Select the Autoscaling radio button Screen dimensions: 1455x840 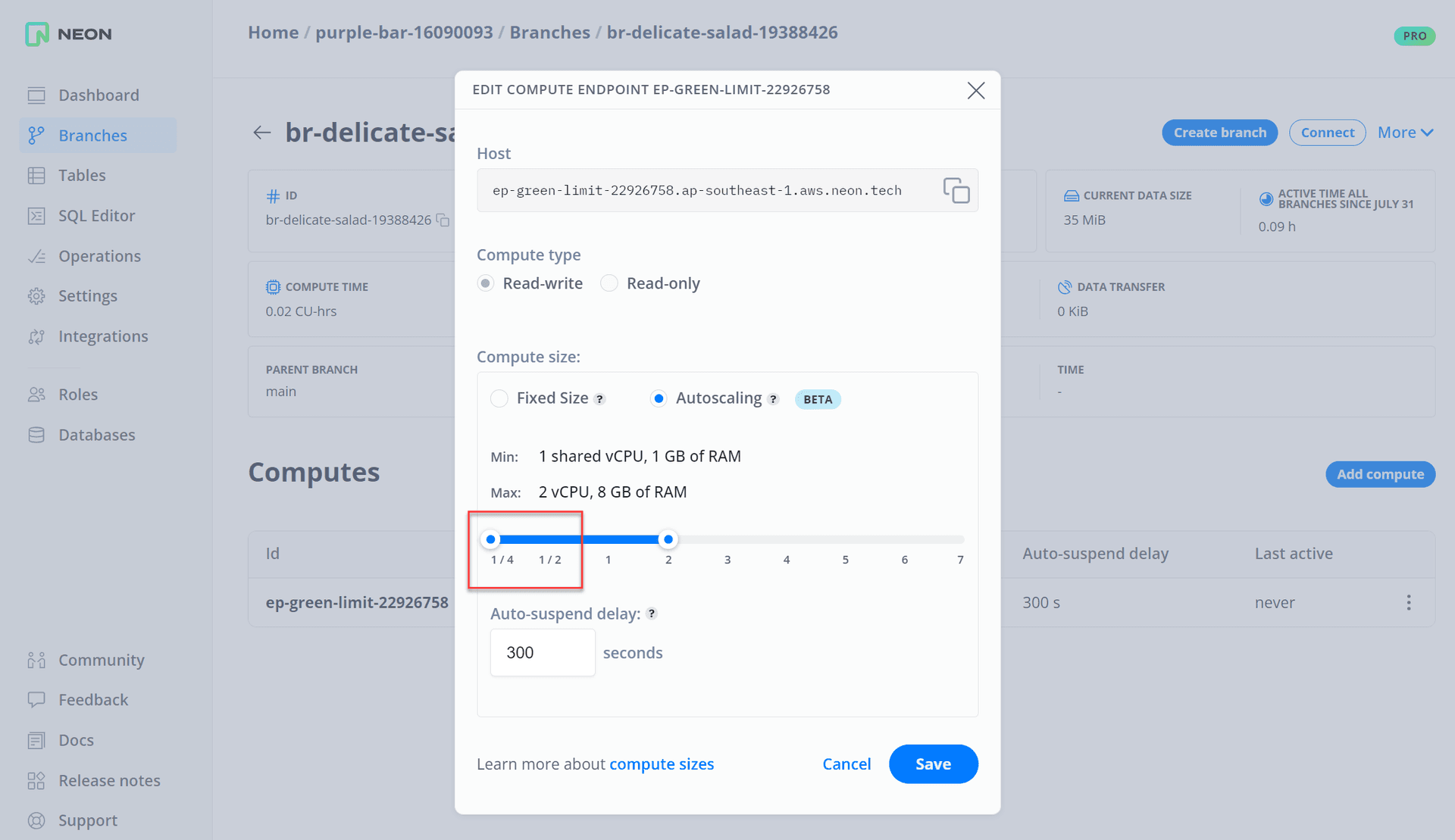pos(658,398)
